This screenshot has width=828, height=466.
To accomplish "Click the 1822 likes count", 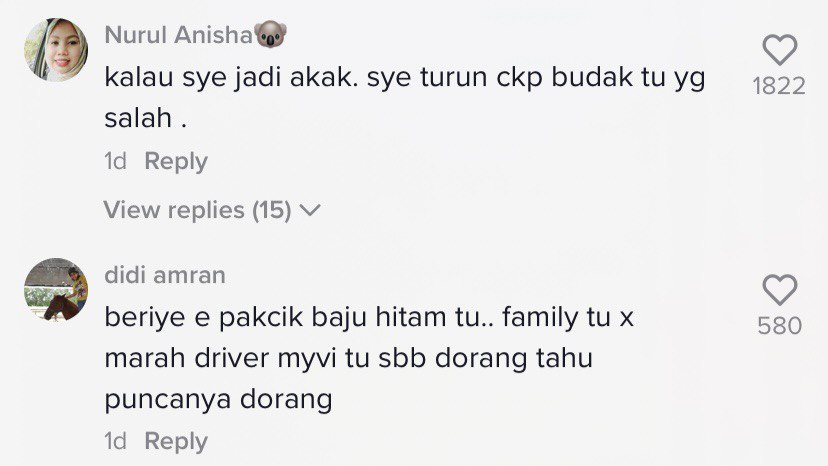I will 779,86.
